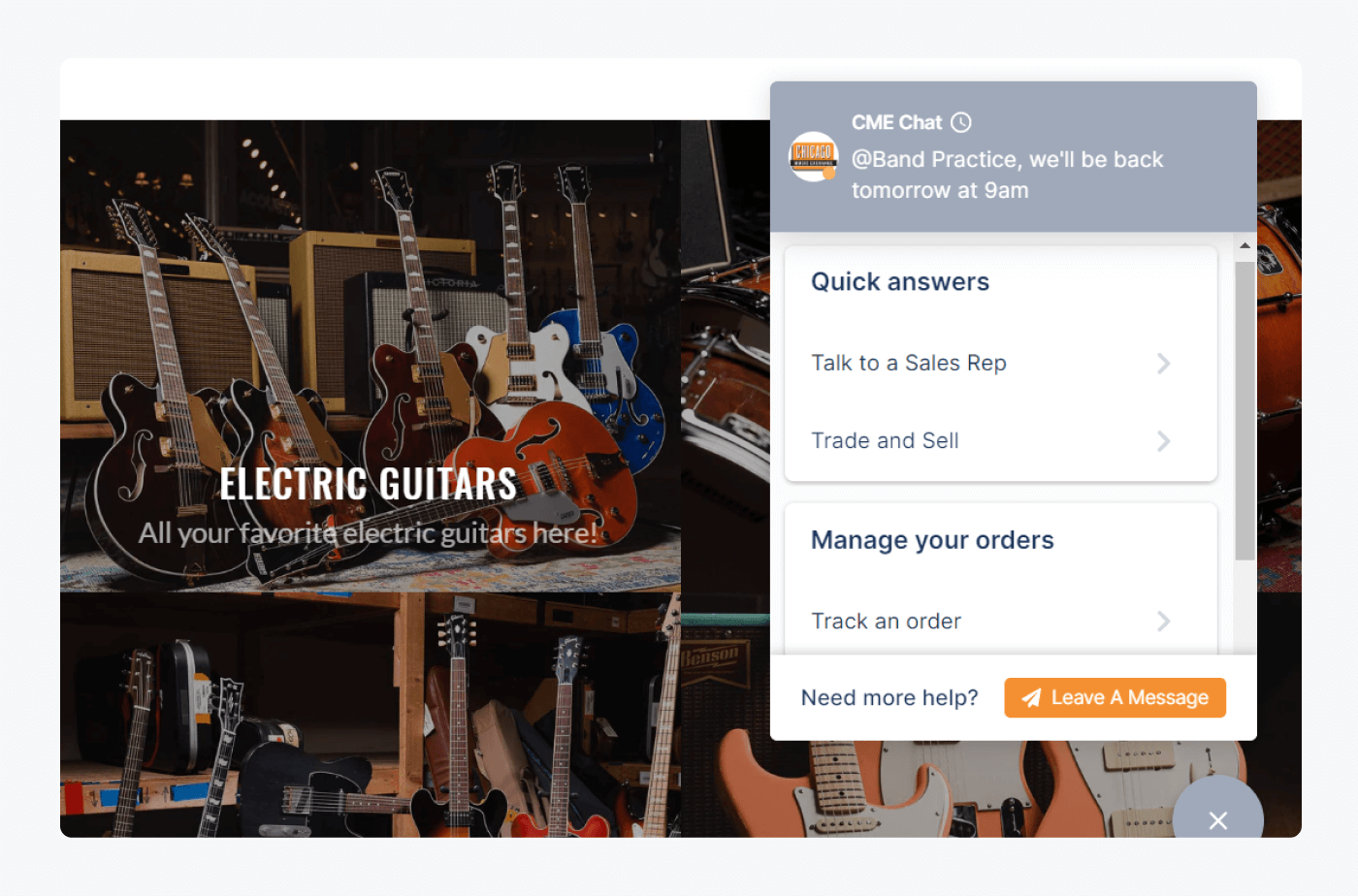Close the chat widget with the X

point(1217,820)
